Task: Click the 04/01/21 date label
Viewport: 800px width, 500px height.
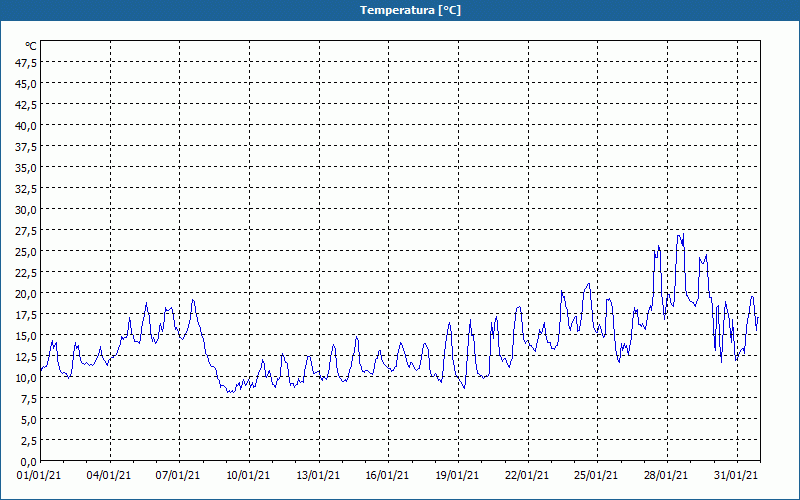Action: click(x=109, y=475)
